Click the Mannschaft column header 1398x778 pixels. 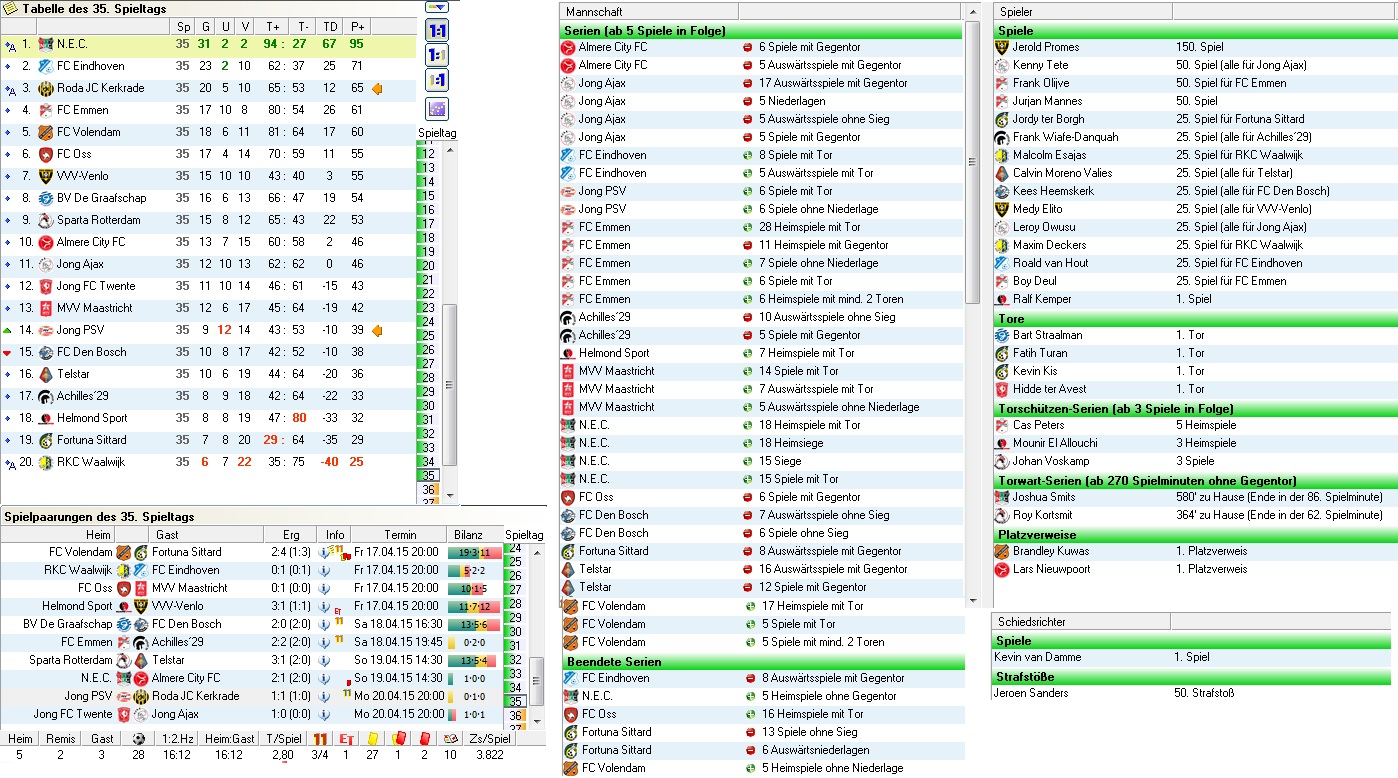click(648, 11)
